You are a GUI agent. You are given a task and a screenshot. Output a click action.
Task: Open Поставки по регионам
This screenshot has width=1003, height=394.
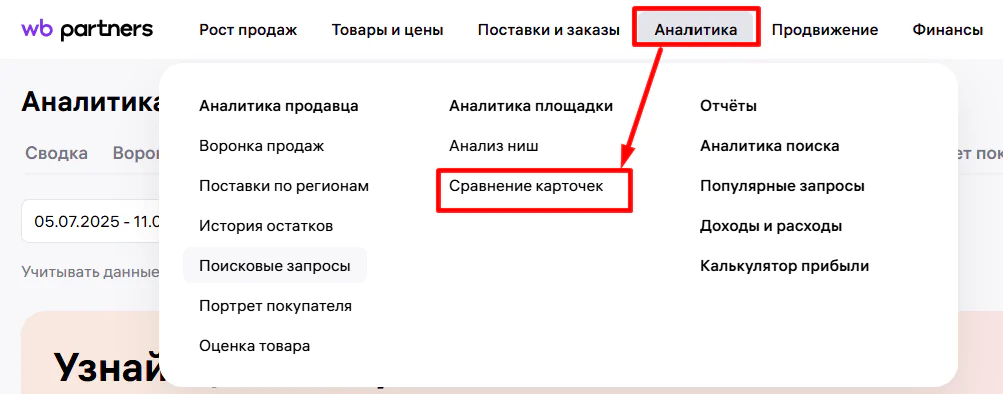pyautogui.click(x=284, y=186)
